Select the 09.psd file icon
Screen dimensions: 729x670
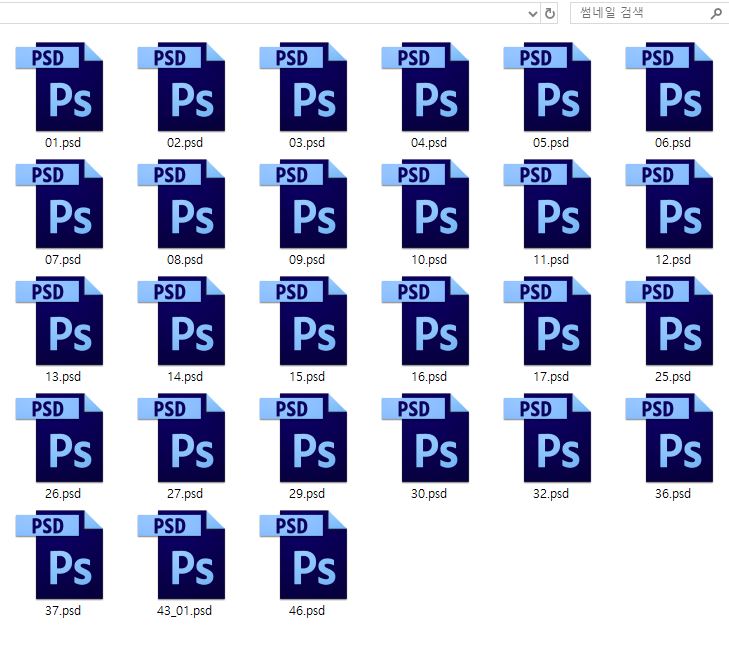(303, 204)
